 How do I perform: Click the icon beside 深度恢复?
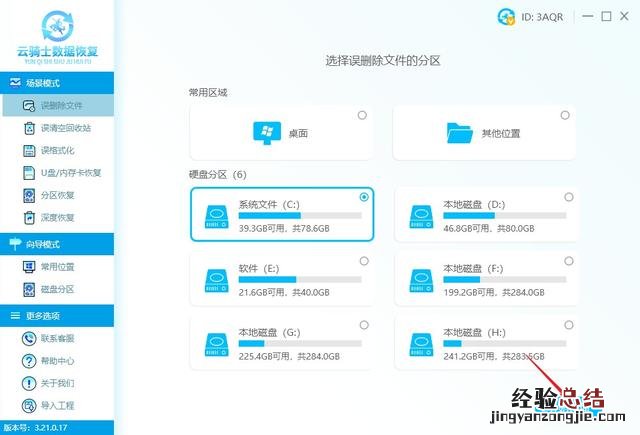[29, 218]
